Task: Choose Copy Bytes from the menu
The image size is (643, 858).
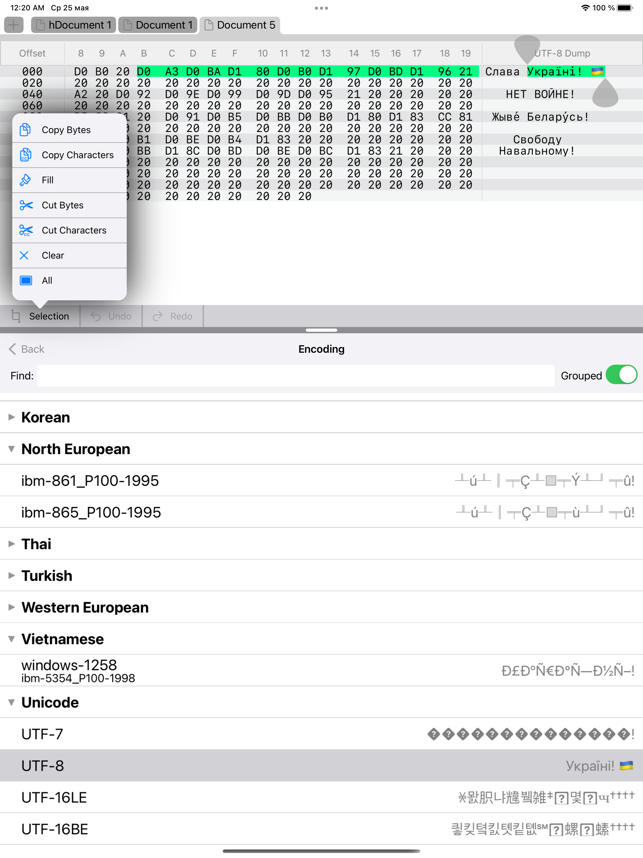Action: 69,130
